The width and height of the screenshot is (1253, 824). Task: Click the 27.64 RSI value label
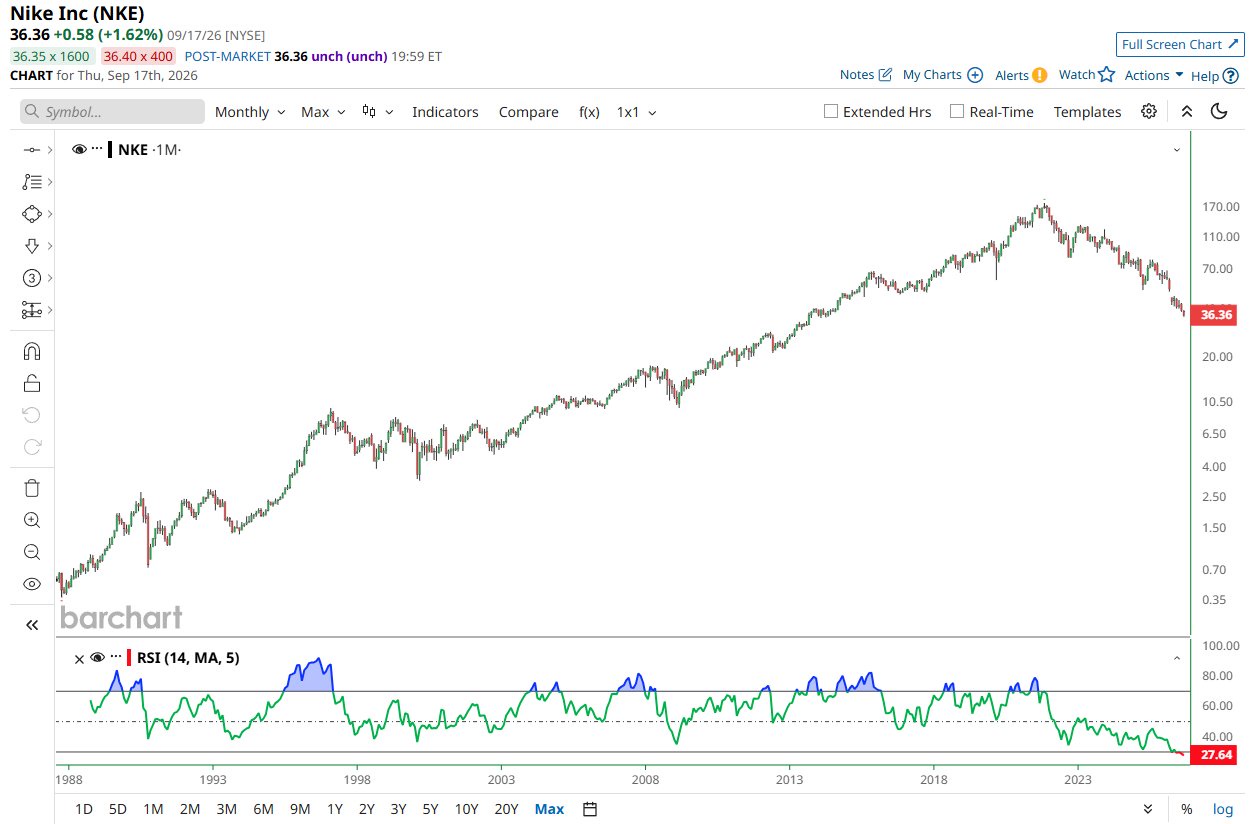pyautogui.click(x=1216, y=755)
